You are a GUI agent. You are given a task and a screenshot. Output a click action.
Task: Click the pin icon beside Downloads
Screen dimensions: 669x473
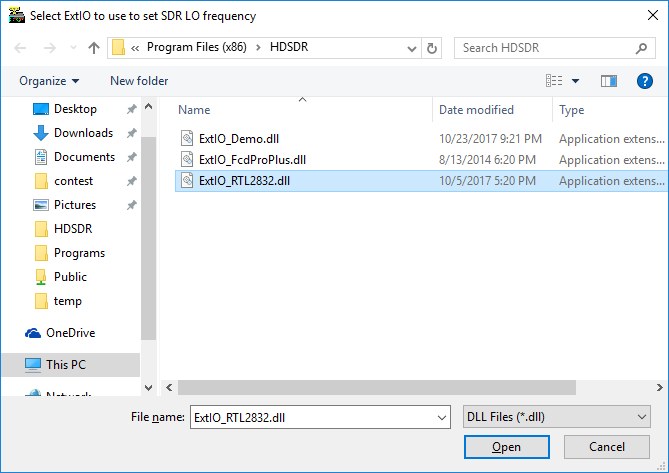coord(131,133)
